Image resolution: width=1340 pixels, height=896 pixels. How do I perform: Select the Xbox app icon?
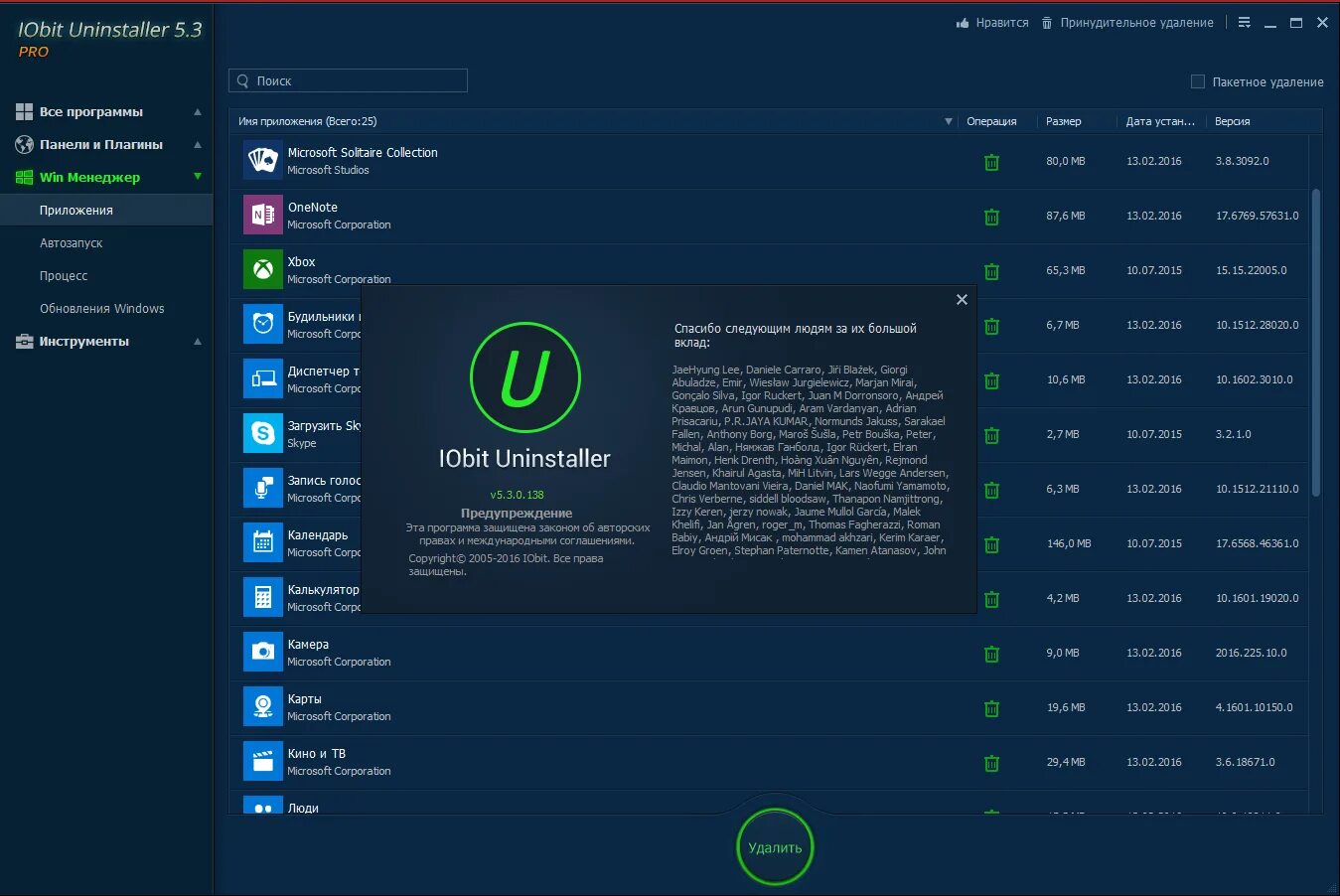pyautogui.click(x=263, y=269)
